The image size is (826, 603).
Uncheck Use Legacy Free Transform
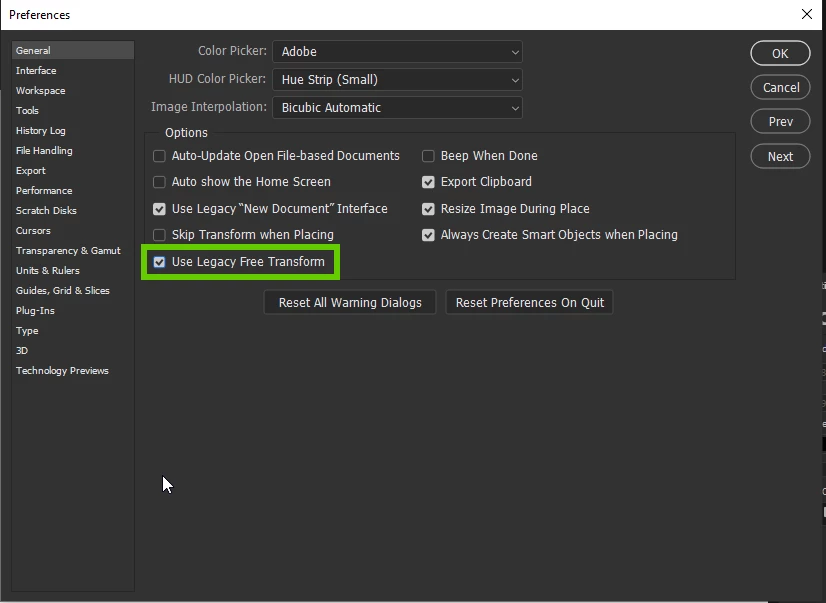(159, 262)
